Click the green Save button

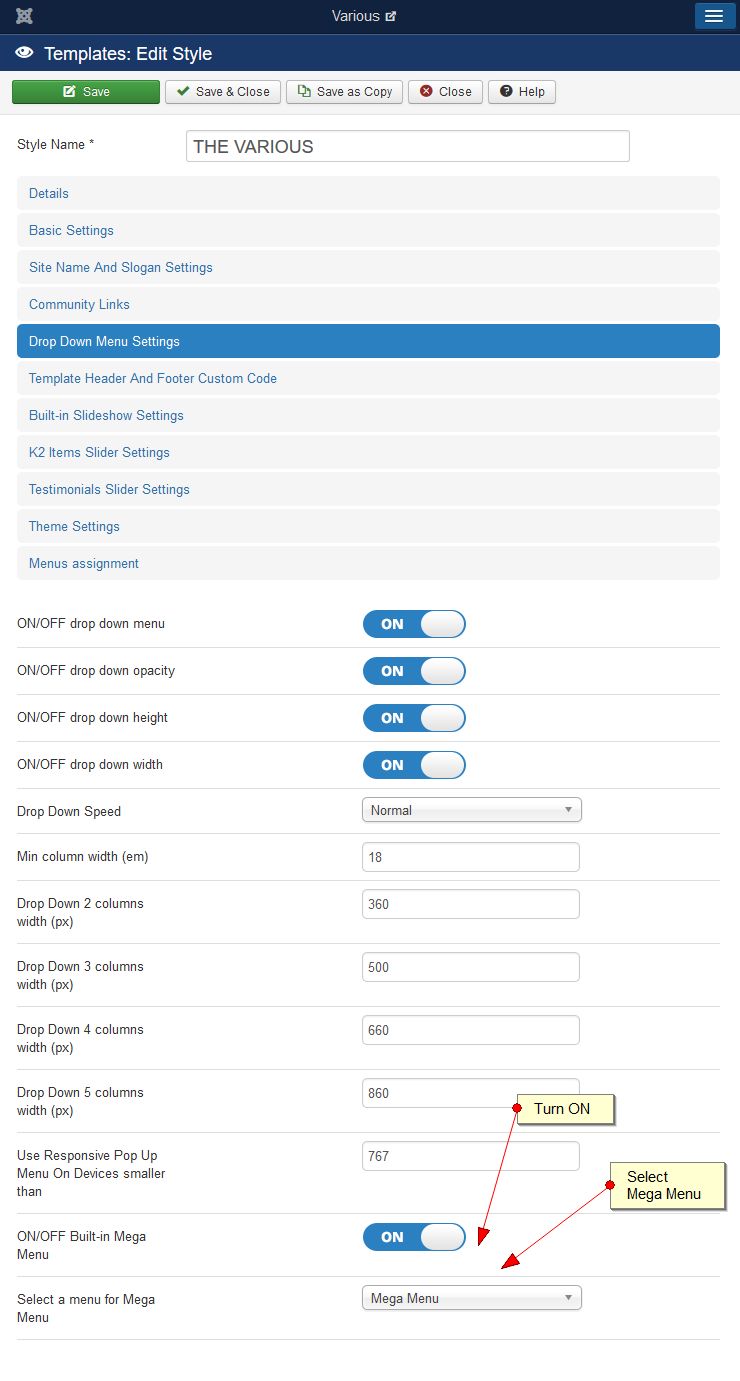86,91
